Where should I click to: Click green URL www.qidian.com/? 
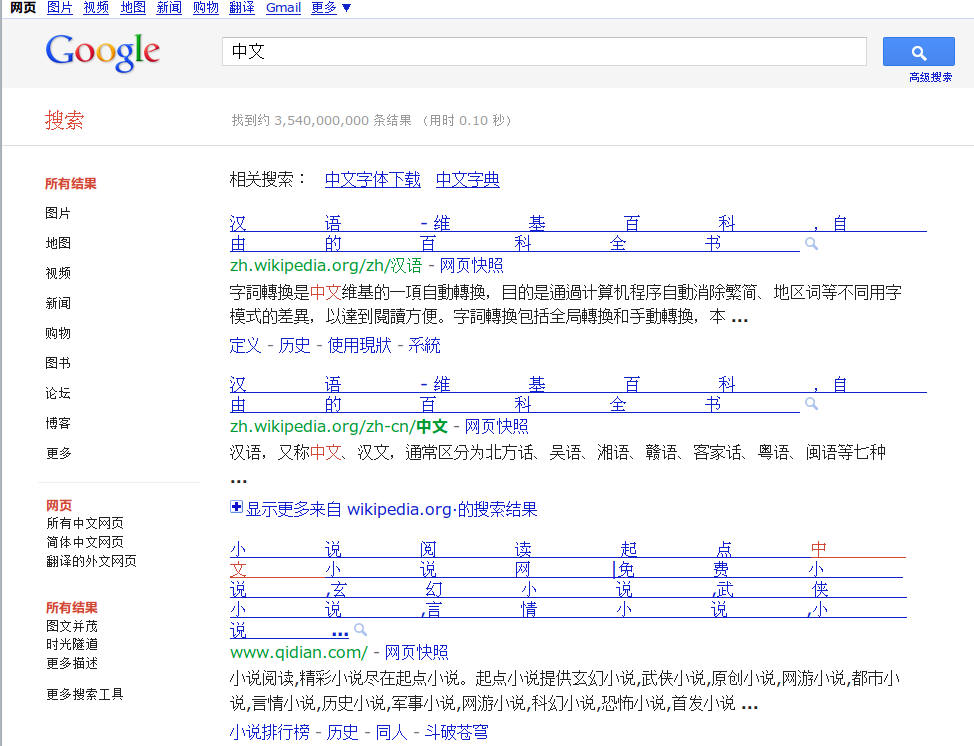pos(299,653)
